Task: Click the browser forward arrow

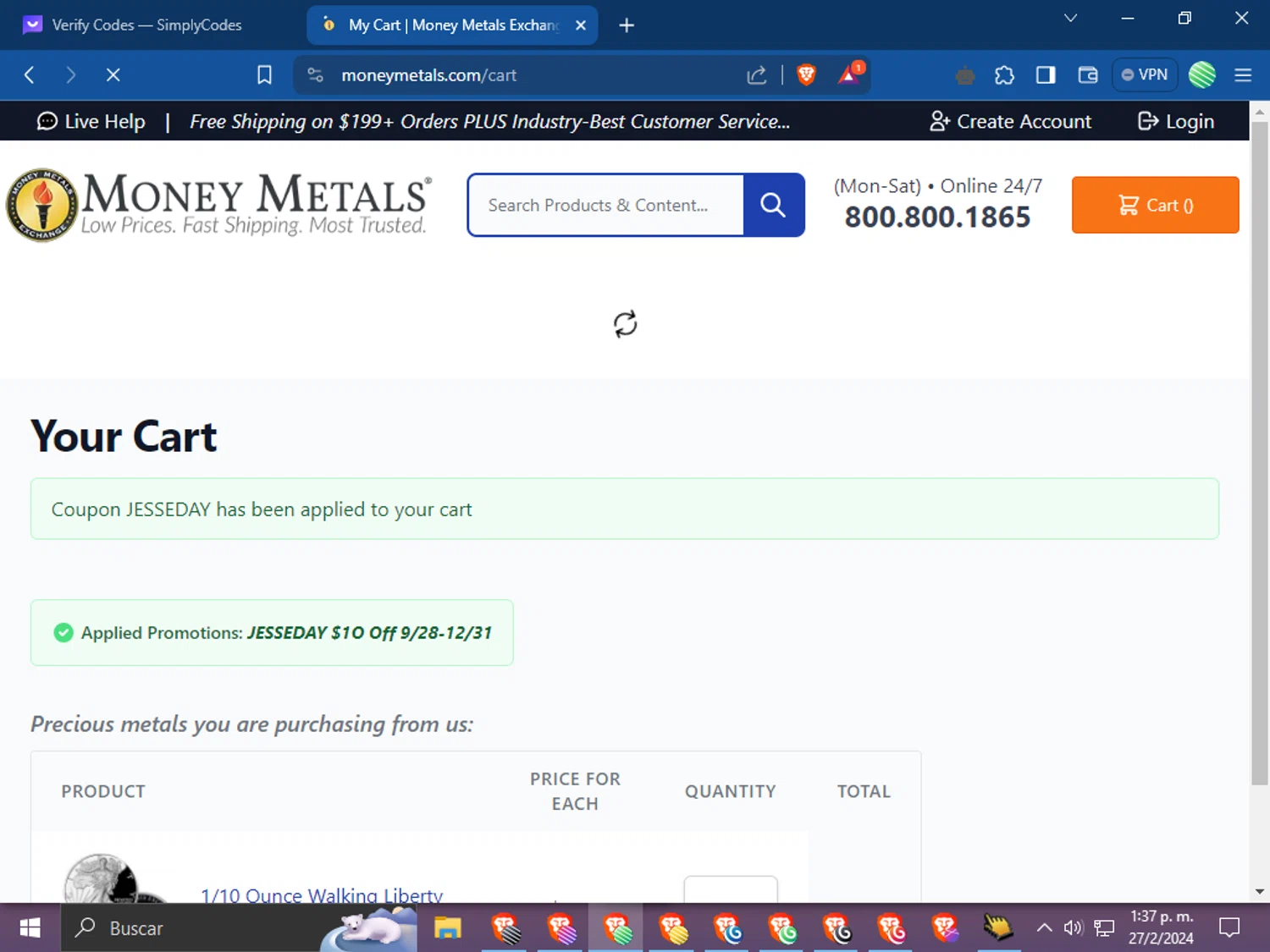Action: [71, 75]
